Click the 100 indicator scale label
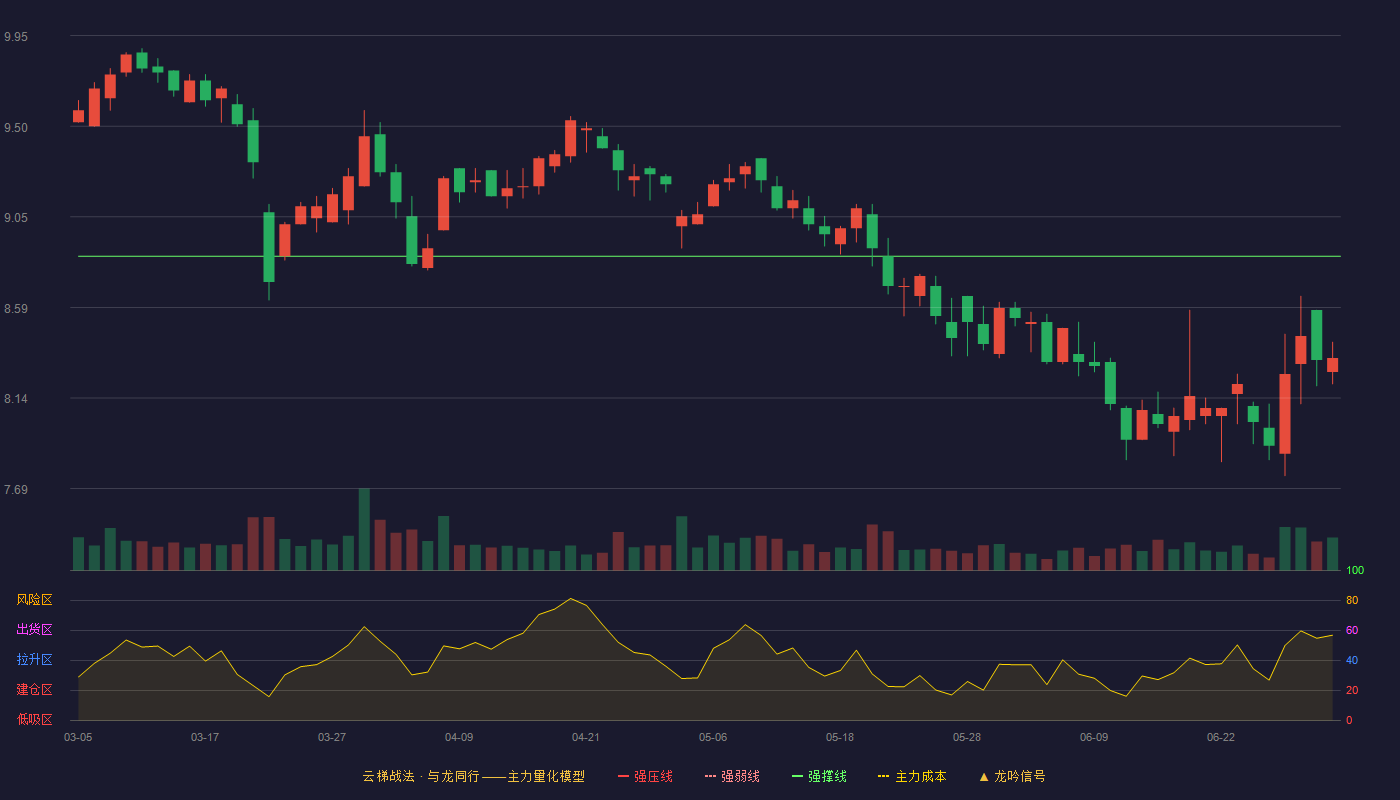 point(1355,571)
